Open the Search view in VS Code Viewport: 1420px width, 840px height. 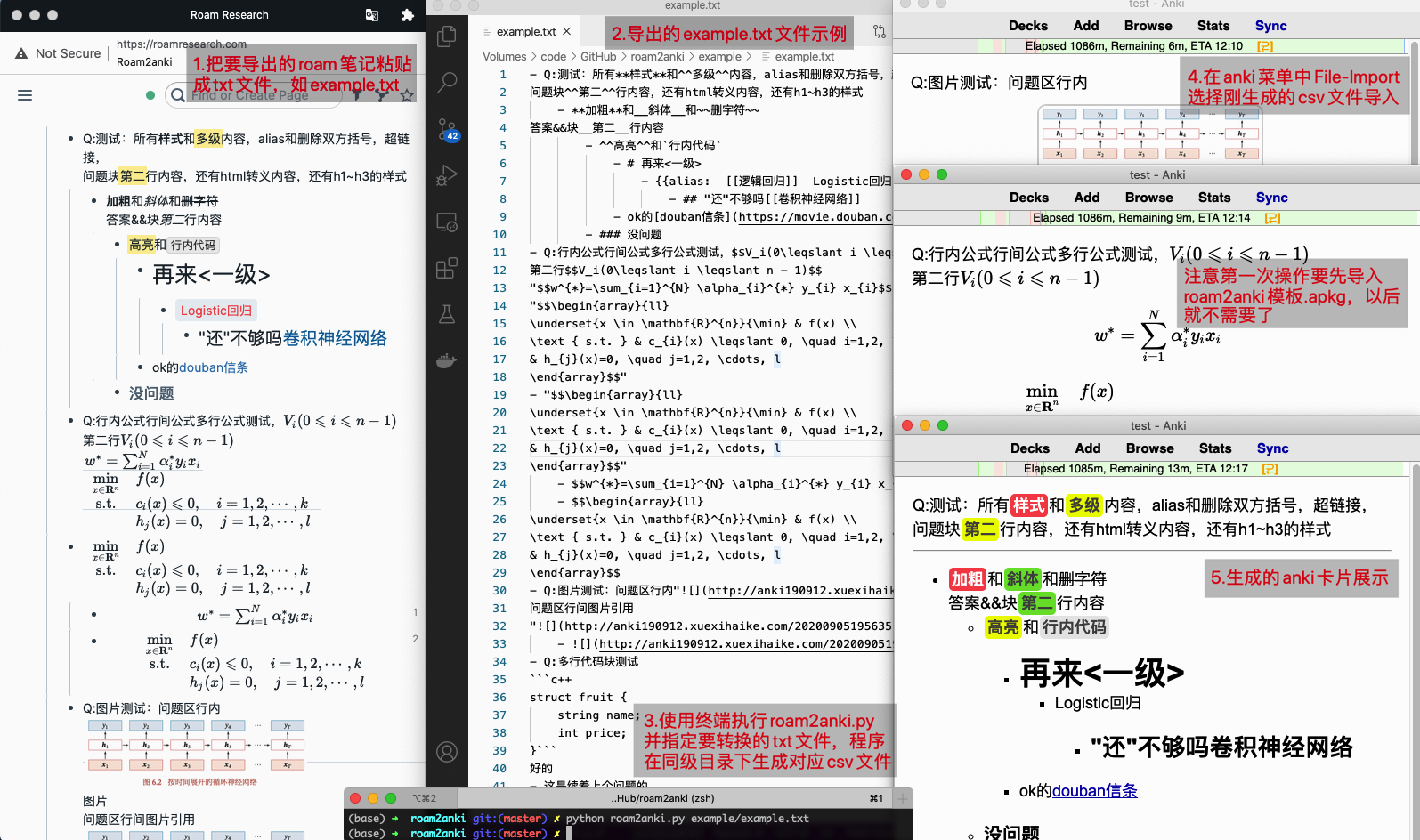coord(447,83)
